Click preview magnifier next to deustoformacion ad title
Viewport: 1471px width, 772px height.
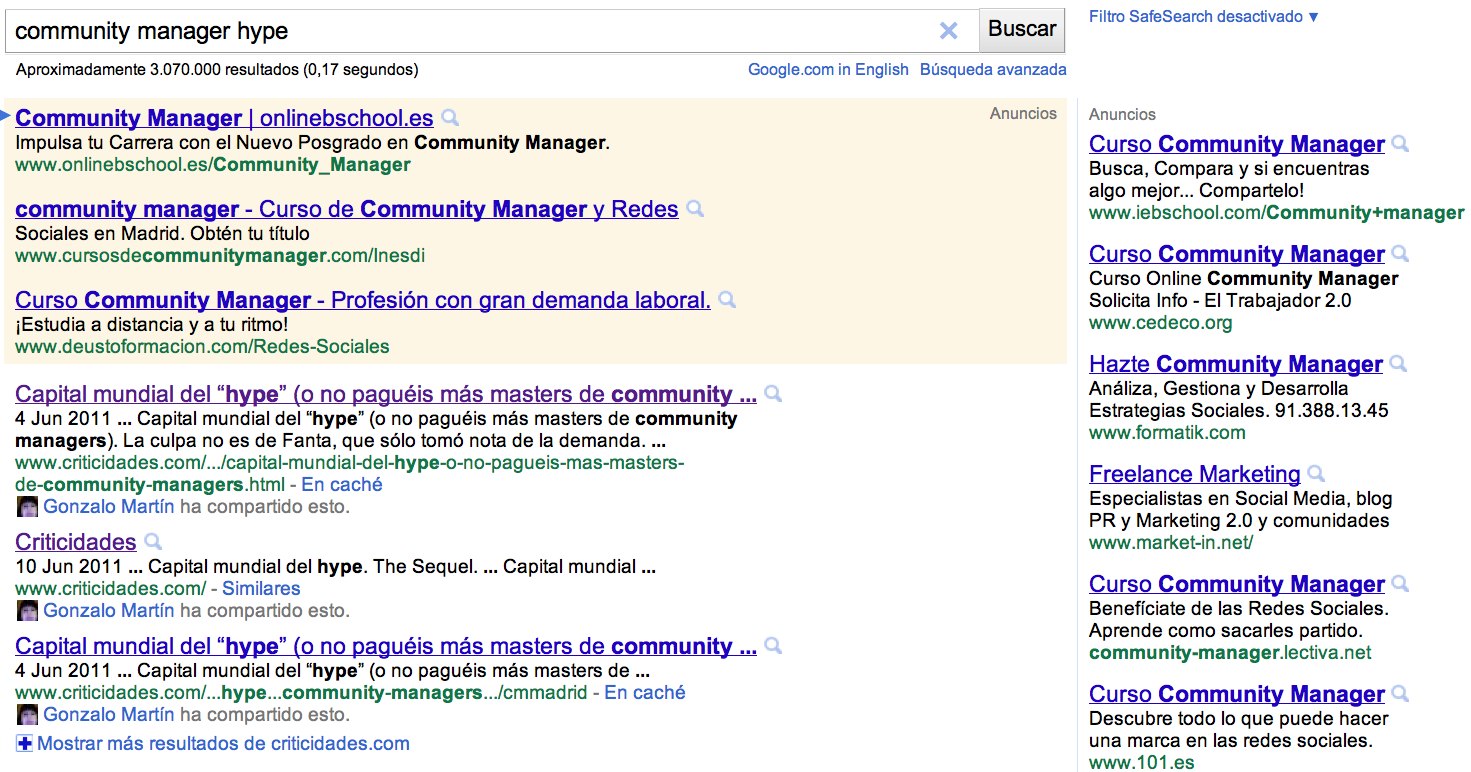pos(727,300)
